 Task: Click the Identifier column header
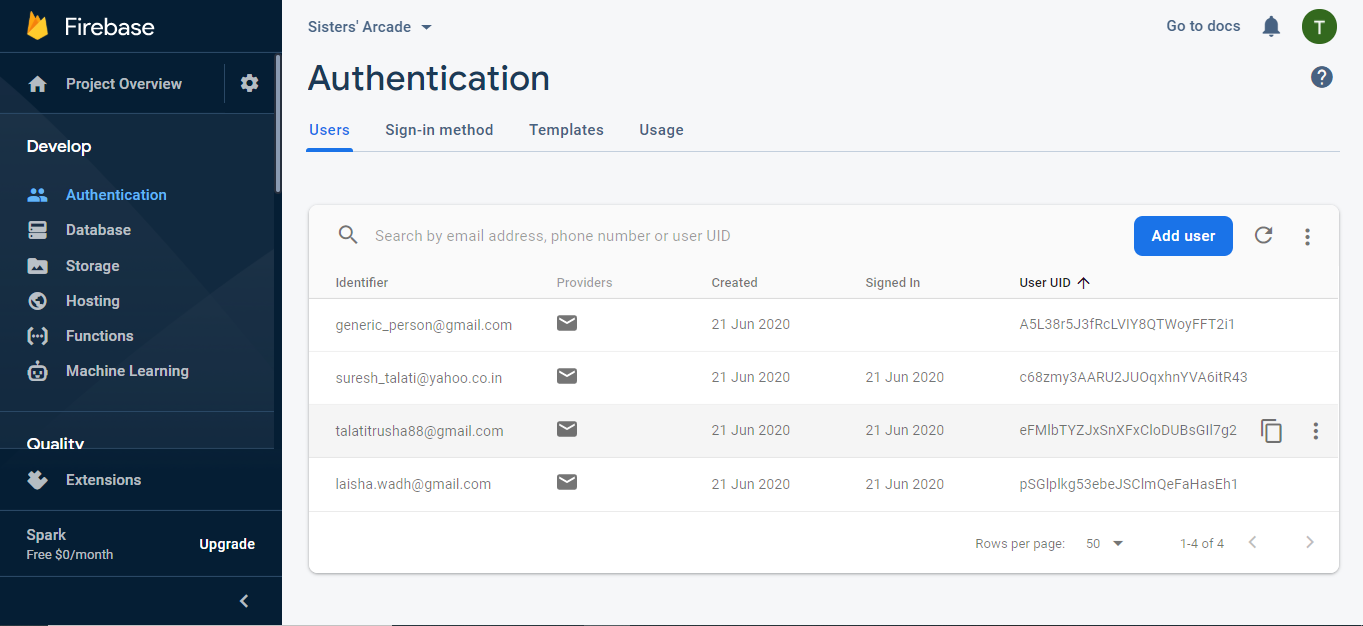click(x=362, y=283)
